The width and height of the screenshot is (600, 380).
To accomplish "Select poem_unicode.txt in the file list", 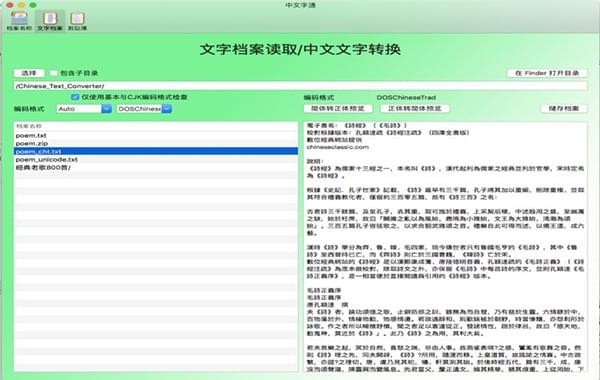I will [156, 160].
